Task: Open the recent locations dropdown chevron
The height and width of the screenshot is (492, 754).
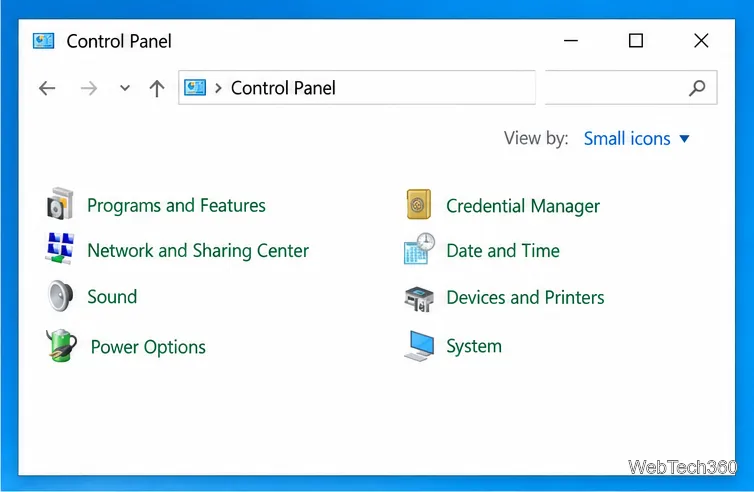Action: point(125,88)
